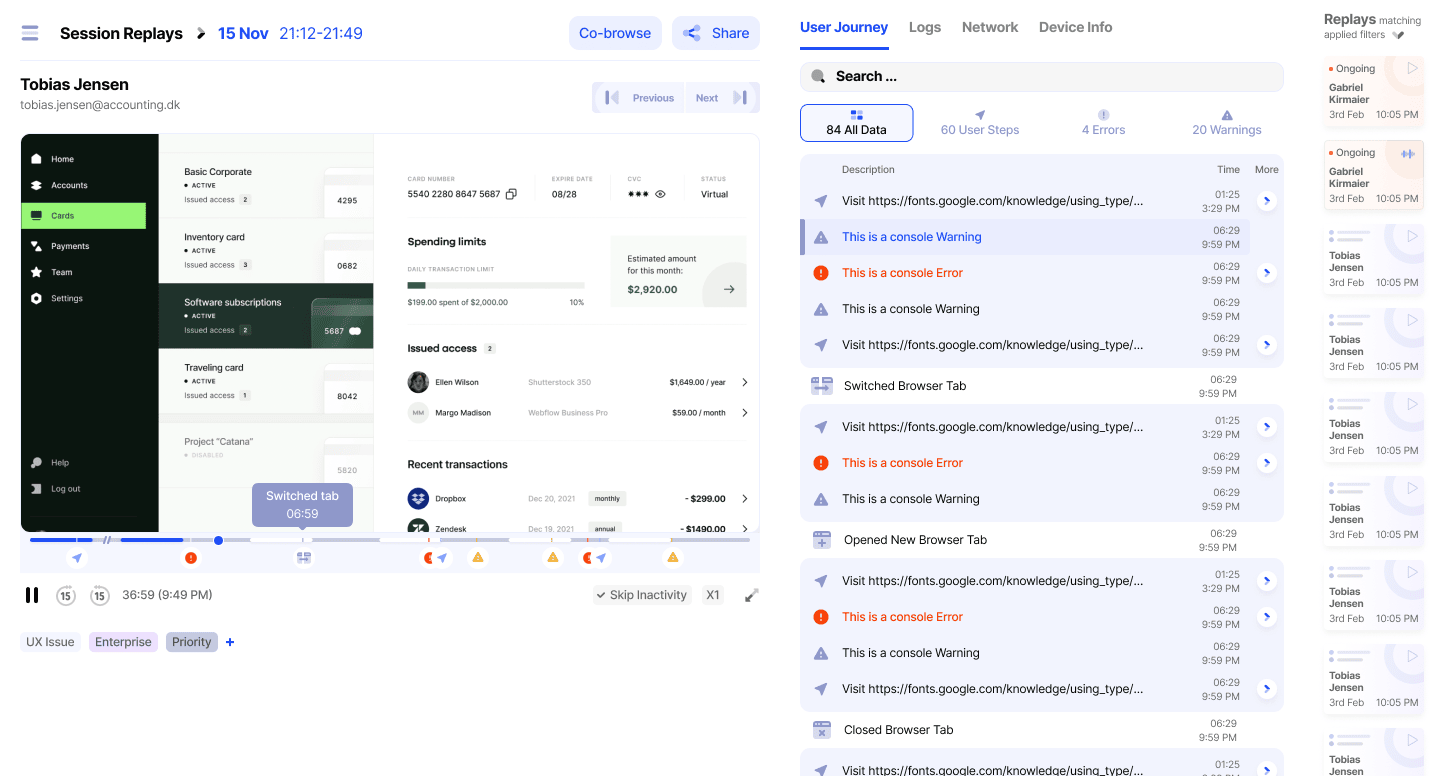
Task: Click the blue playhead on the replay timeline
Action: 218,540
